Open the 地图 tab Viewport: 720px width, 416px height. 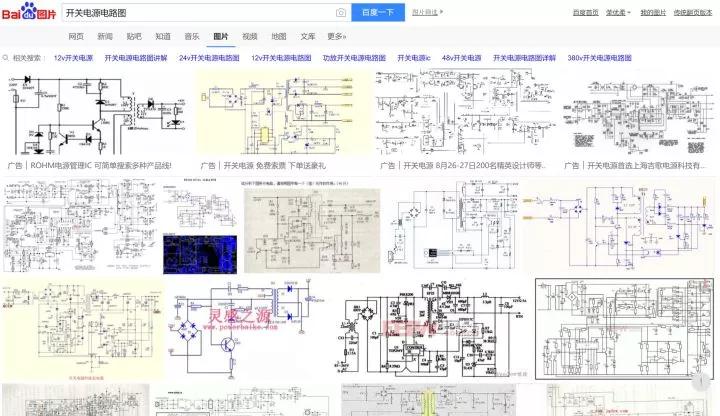278,36
